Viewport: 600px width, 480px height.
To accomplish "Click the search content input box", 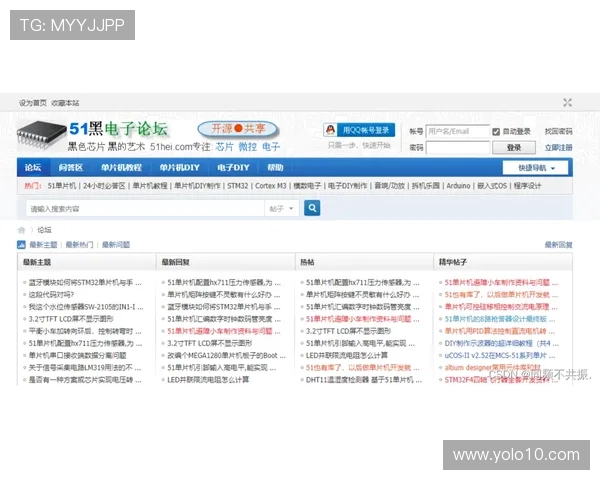I will coord(145,209).
